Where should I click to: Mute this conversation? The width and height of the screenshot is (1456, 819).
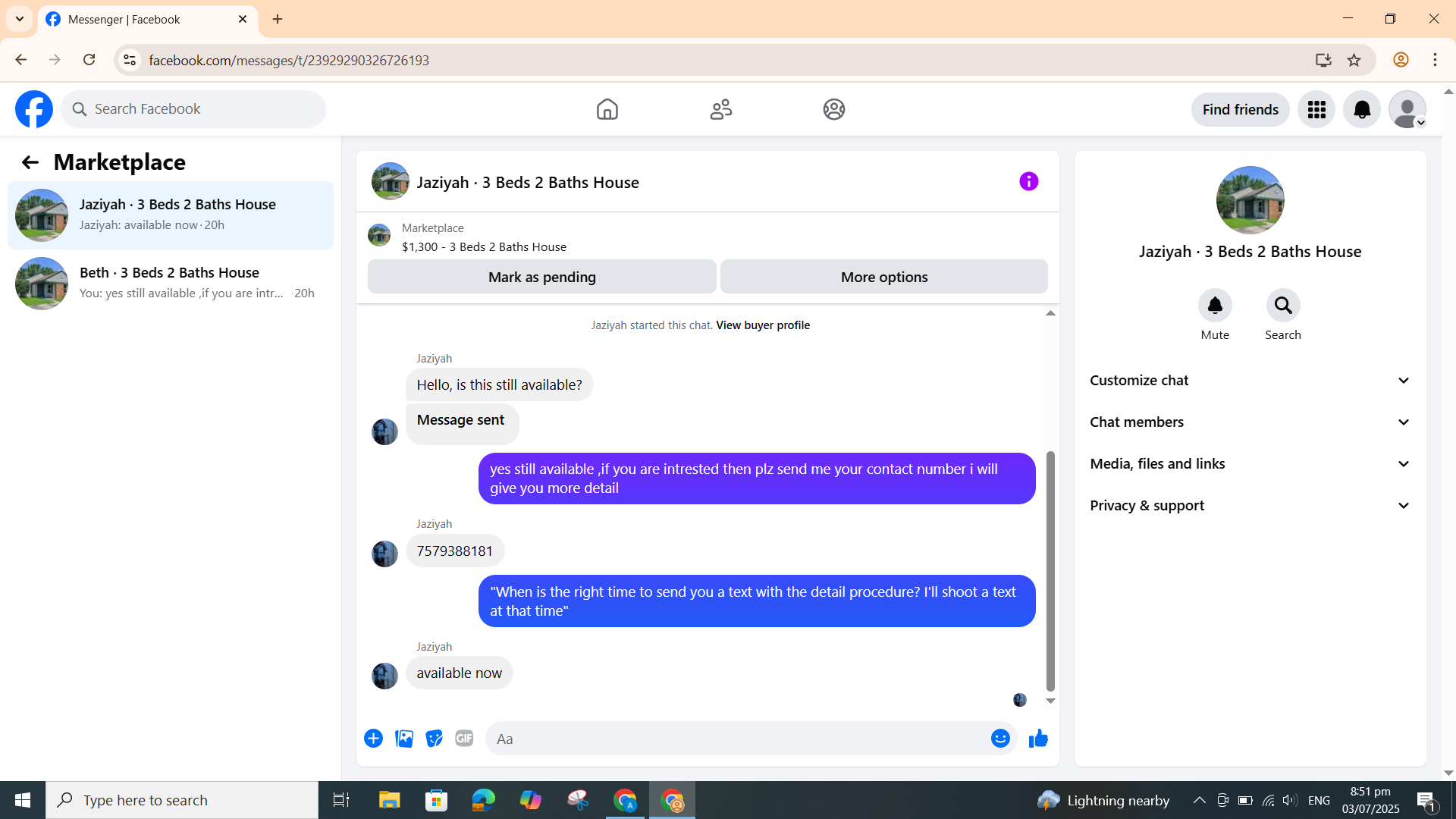point(1215,306)
